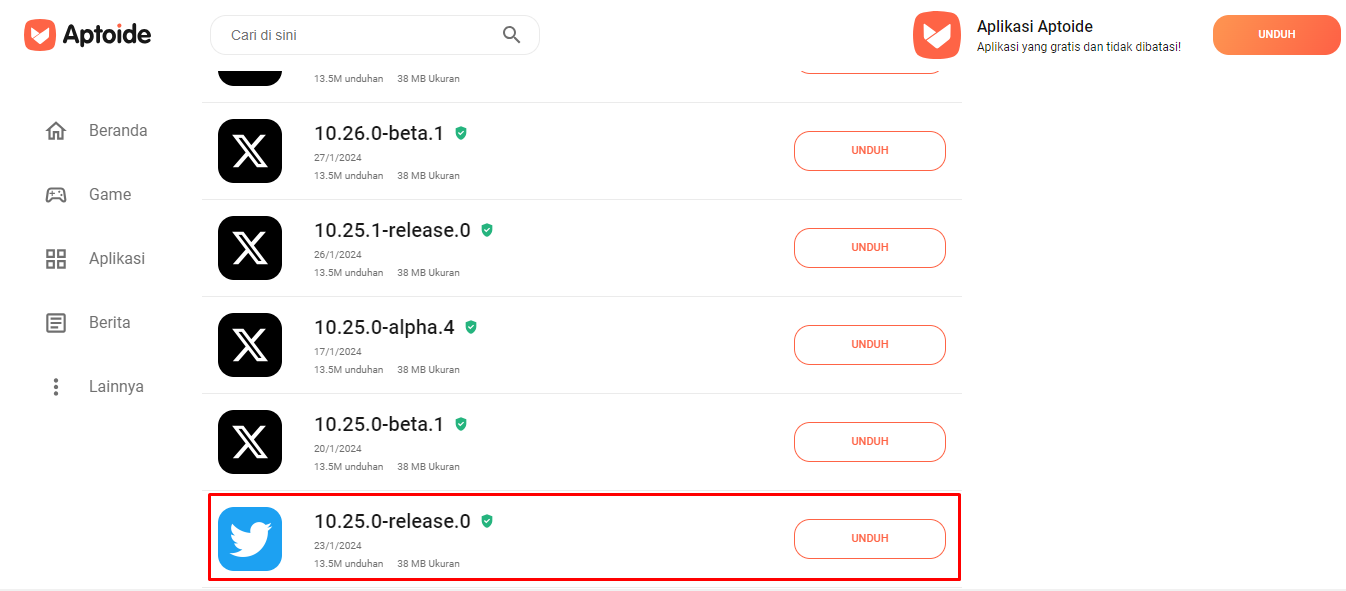Click the orange UNDUH button for the Aptoide app
Image resolution: width=1346 pixels, height=591 pixels.
click(1277, 35)
